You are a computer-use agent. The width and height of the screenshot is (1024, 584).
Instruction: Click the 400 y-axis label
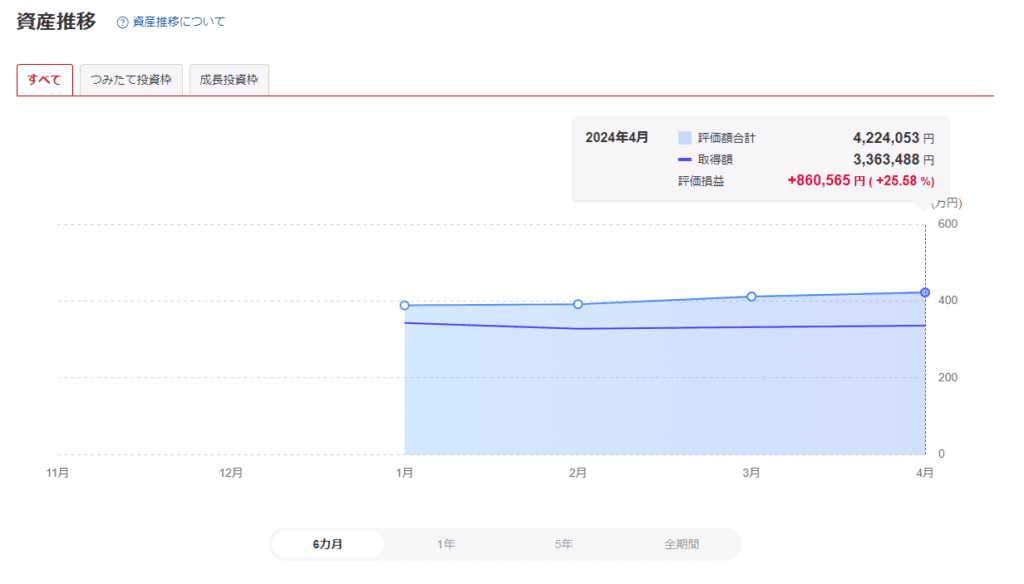(948, 300)
